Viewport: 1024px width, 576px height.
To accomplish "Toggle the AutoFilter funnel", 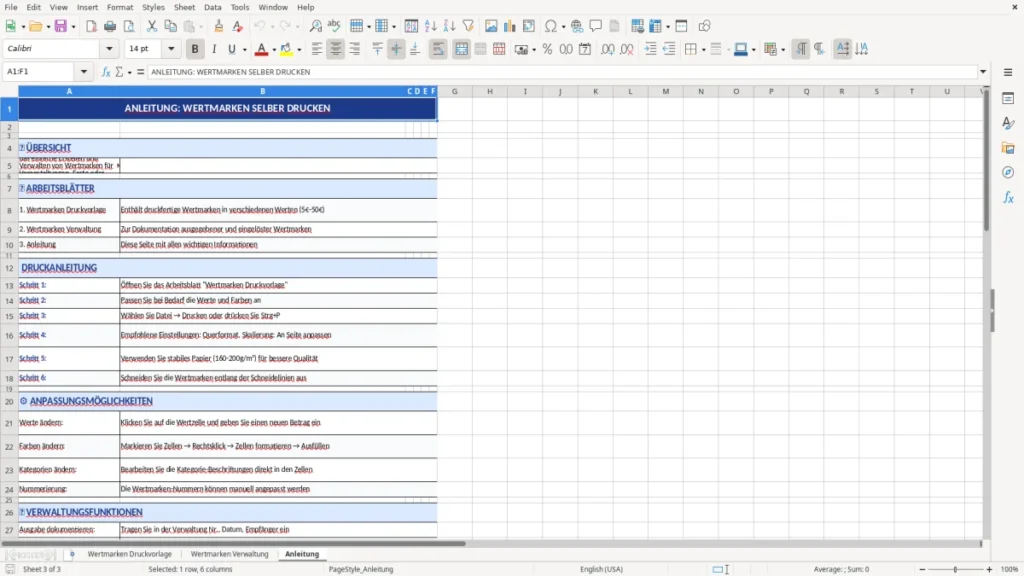I will [468, 26].
